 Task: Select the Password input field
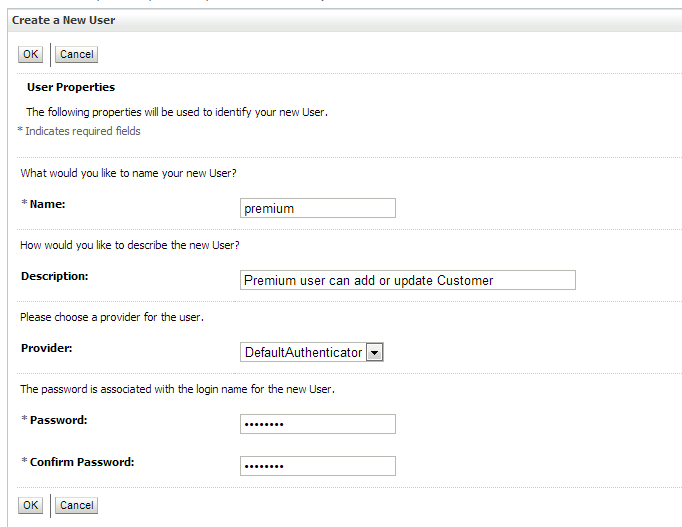(x=318, y=424)
